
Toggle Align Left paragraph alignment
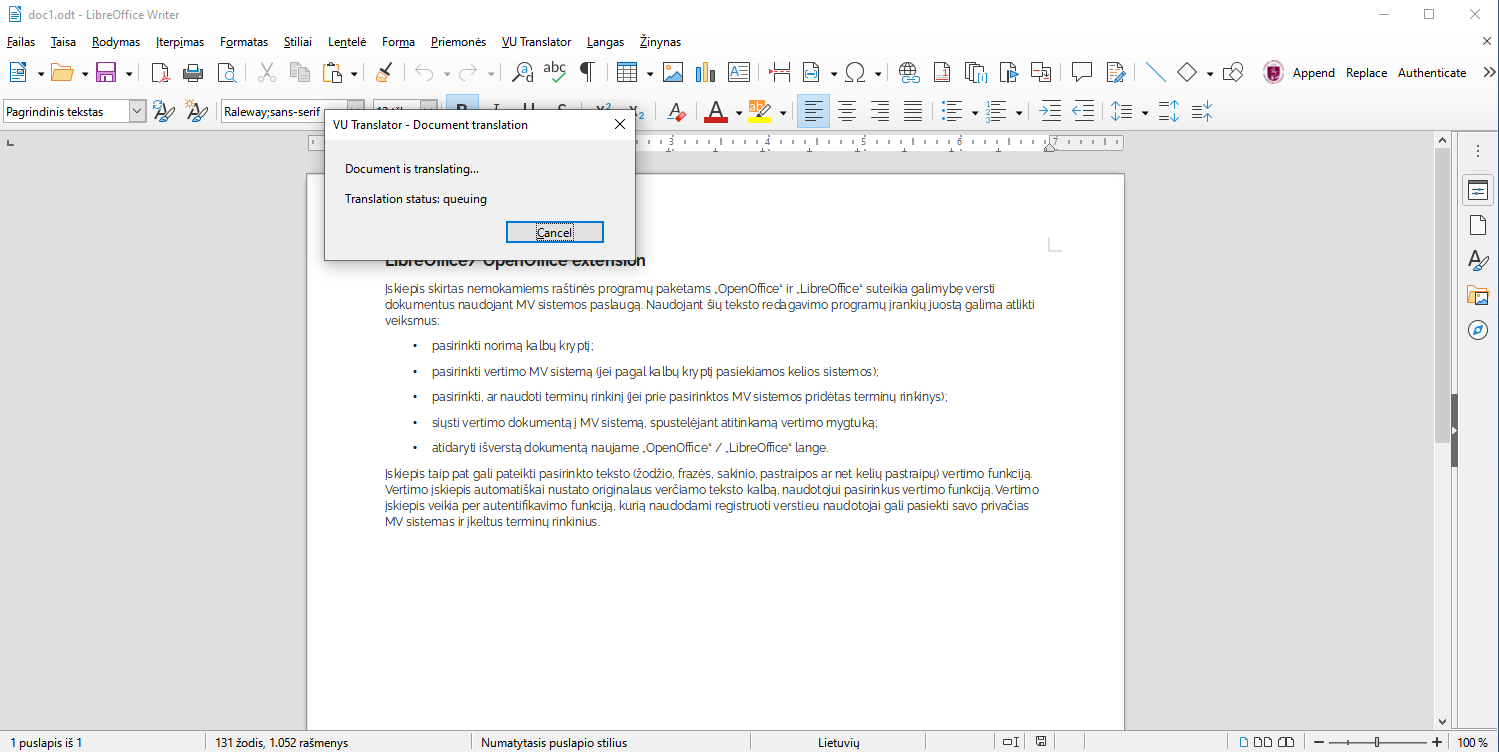(x=814, y=112)
